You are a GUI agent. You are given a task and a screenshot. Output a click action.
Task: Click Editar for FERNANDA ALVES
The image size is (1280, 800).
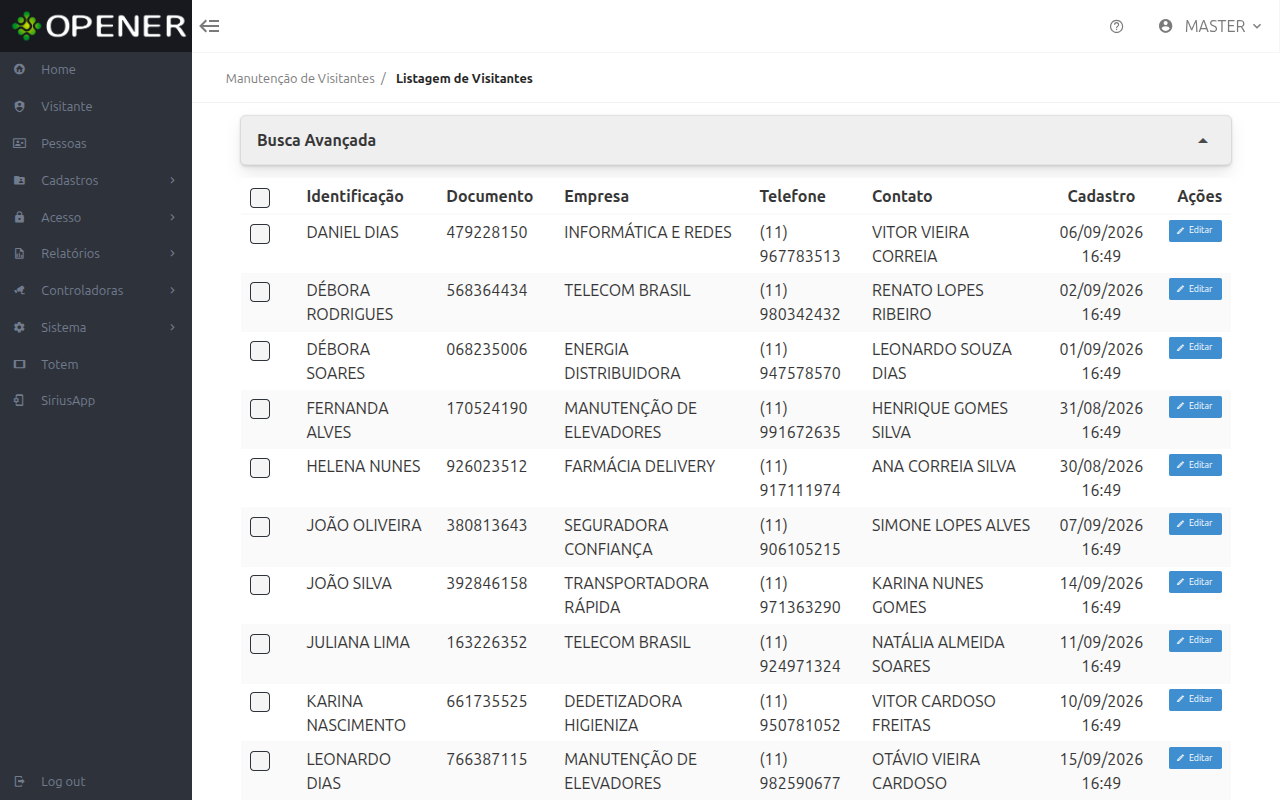pyautogui.click(x=1195, y=407)
